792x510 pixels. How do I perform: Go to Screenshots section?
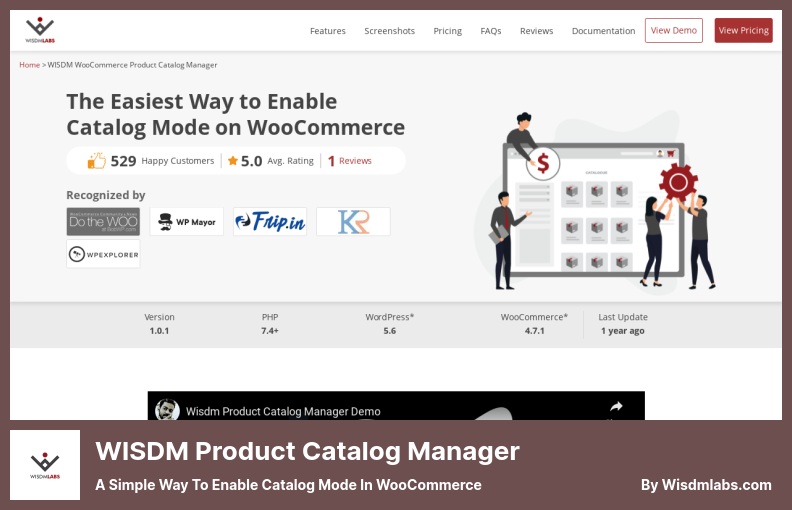(389, 31)
